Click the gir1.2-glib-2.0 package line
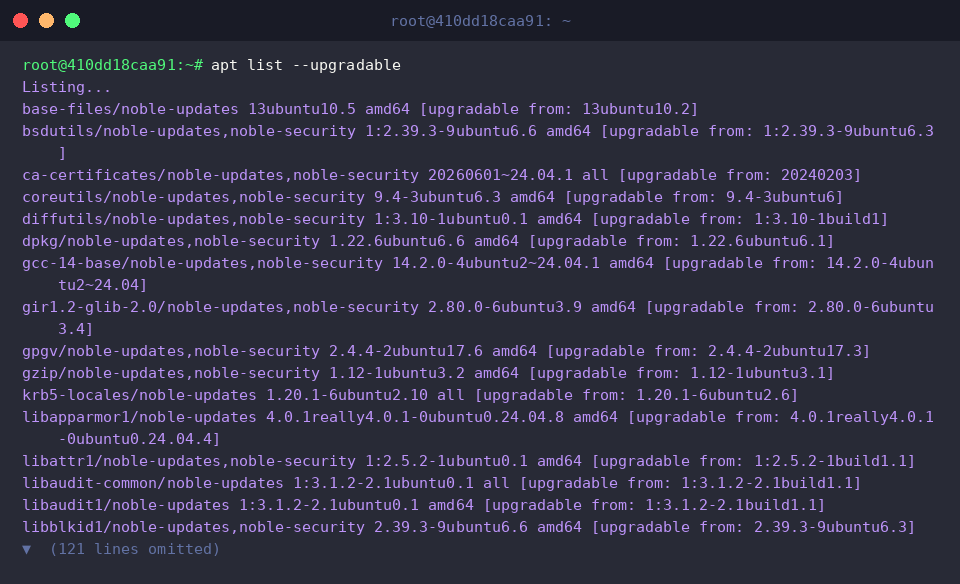This screenshot has width=960, height=584. [x=478, y=318]
